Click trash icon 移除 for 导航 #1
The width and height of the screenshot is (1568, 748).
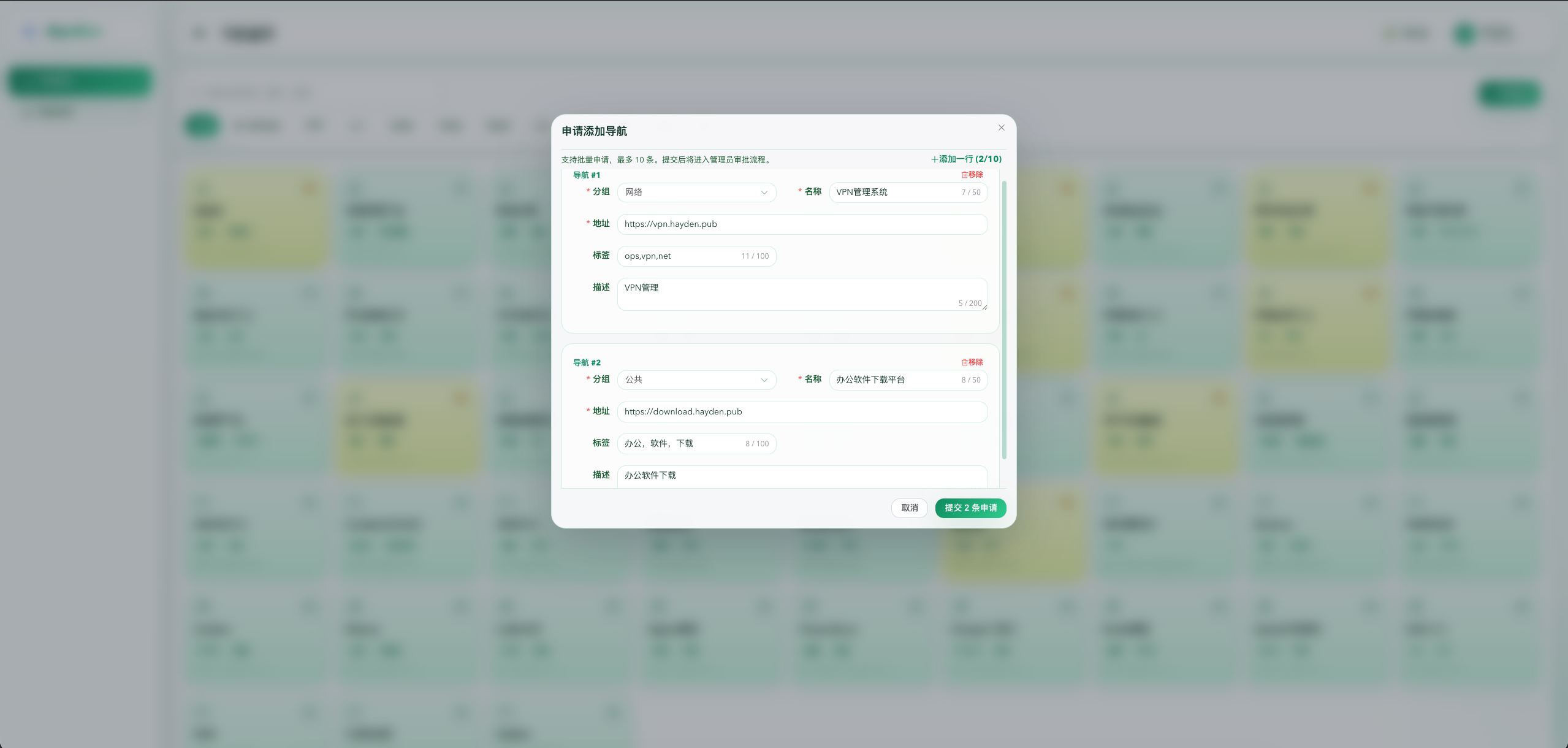click(x=965, y=175)
